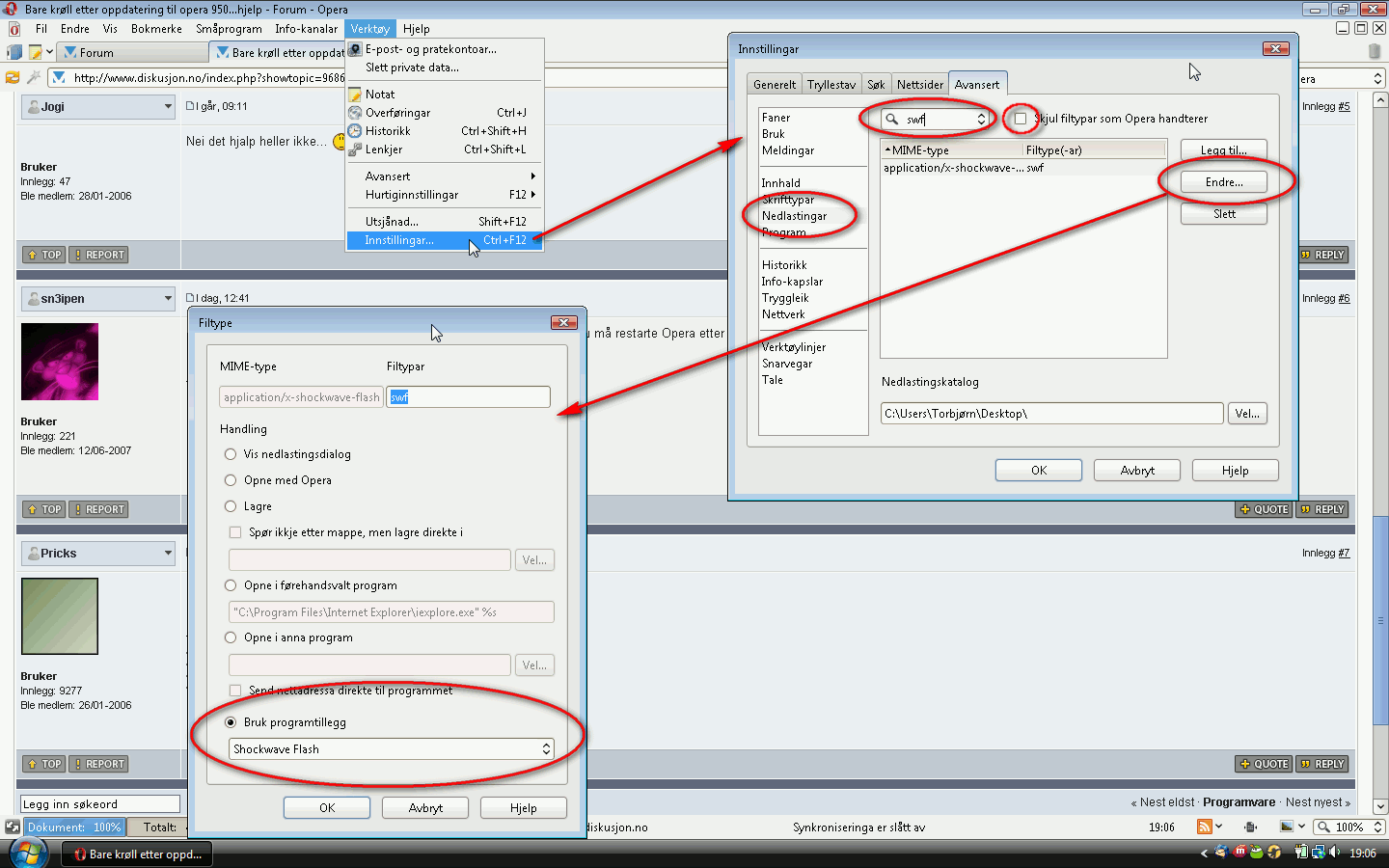Click the show images icon in the status bar
Viewport: 1389px width, 868px height.
[1287, 827]
